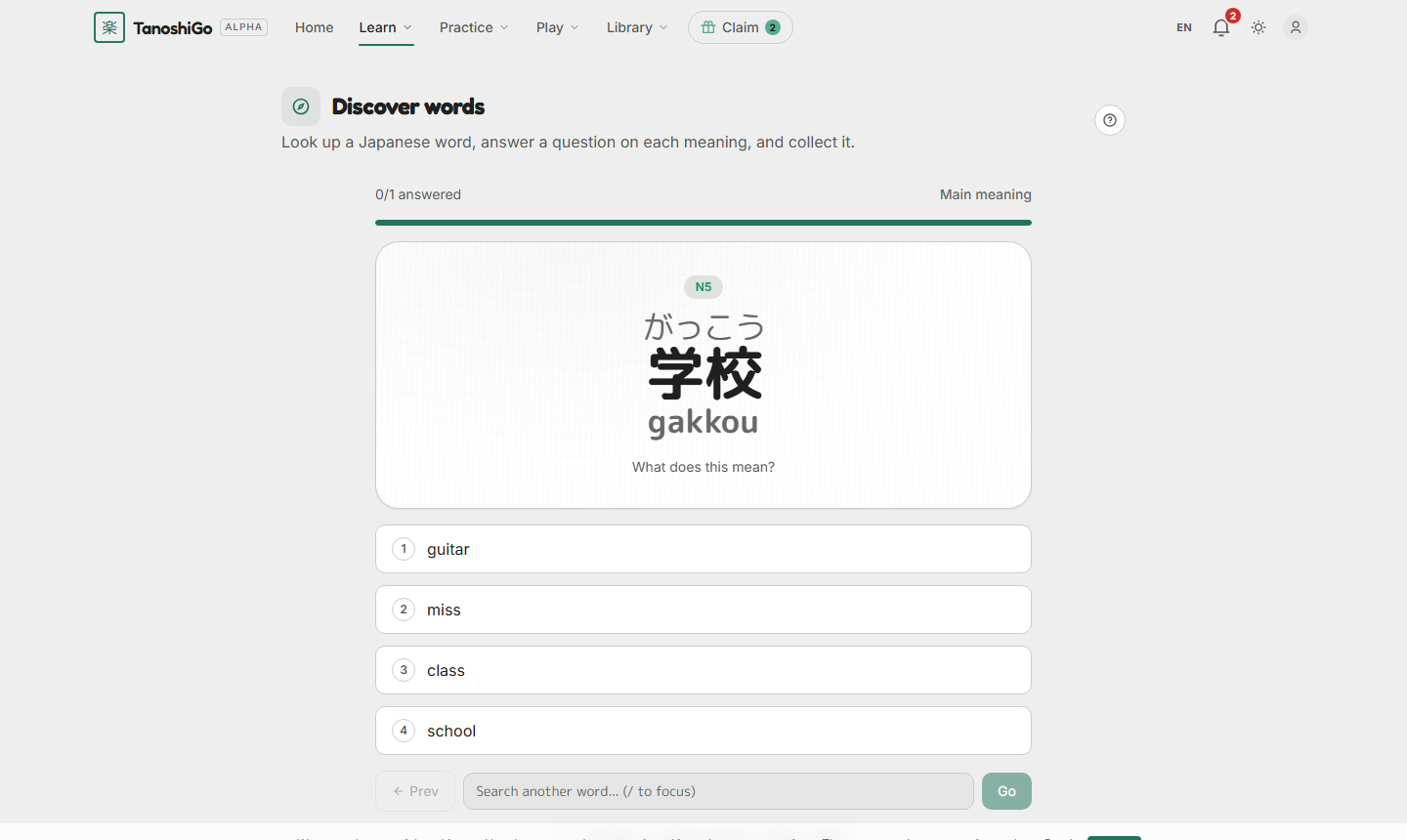Go to the Home page
1407x840 pixels.
tap(315, 27)
